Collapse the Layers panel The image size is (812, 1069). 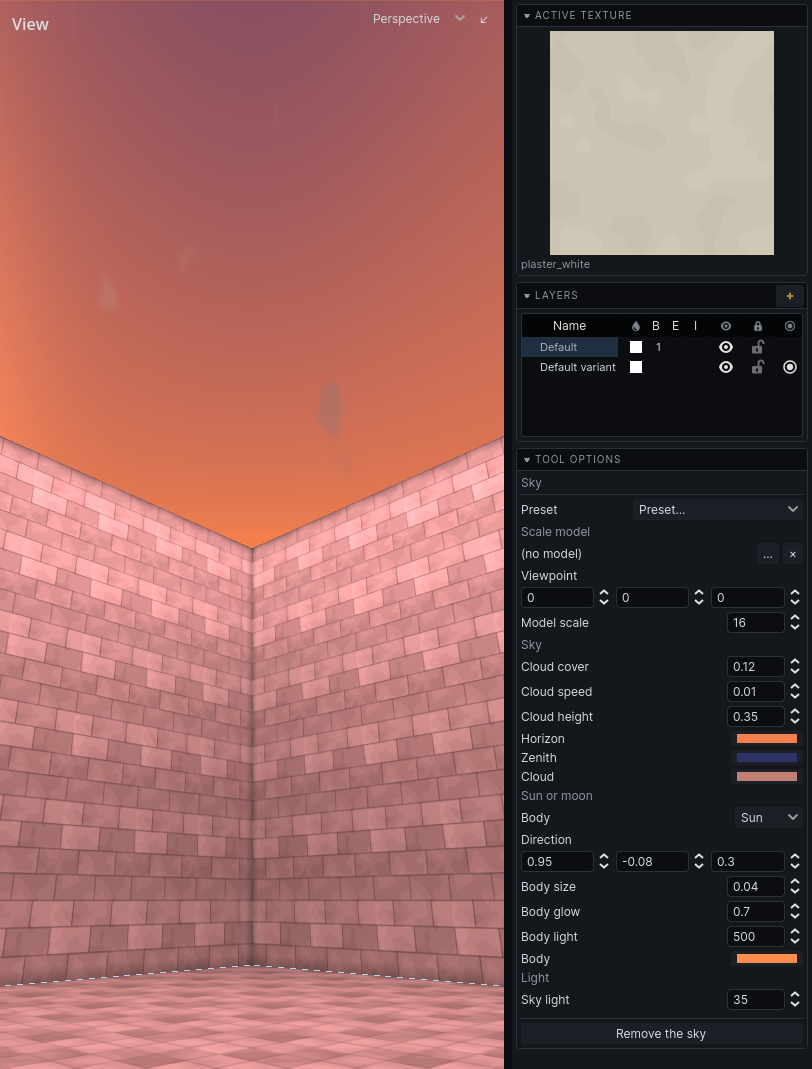point(526,295)
